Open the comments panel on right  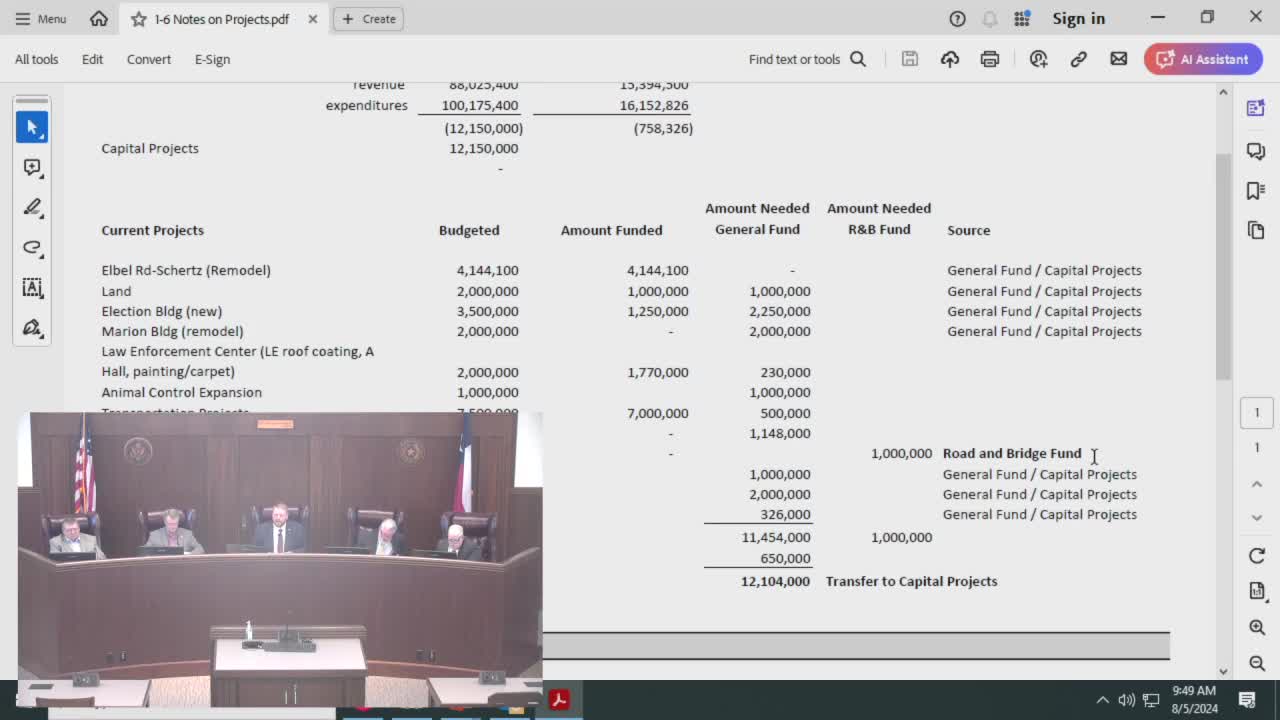click(x=1256, y=150)
